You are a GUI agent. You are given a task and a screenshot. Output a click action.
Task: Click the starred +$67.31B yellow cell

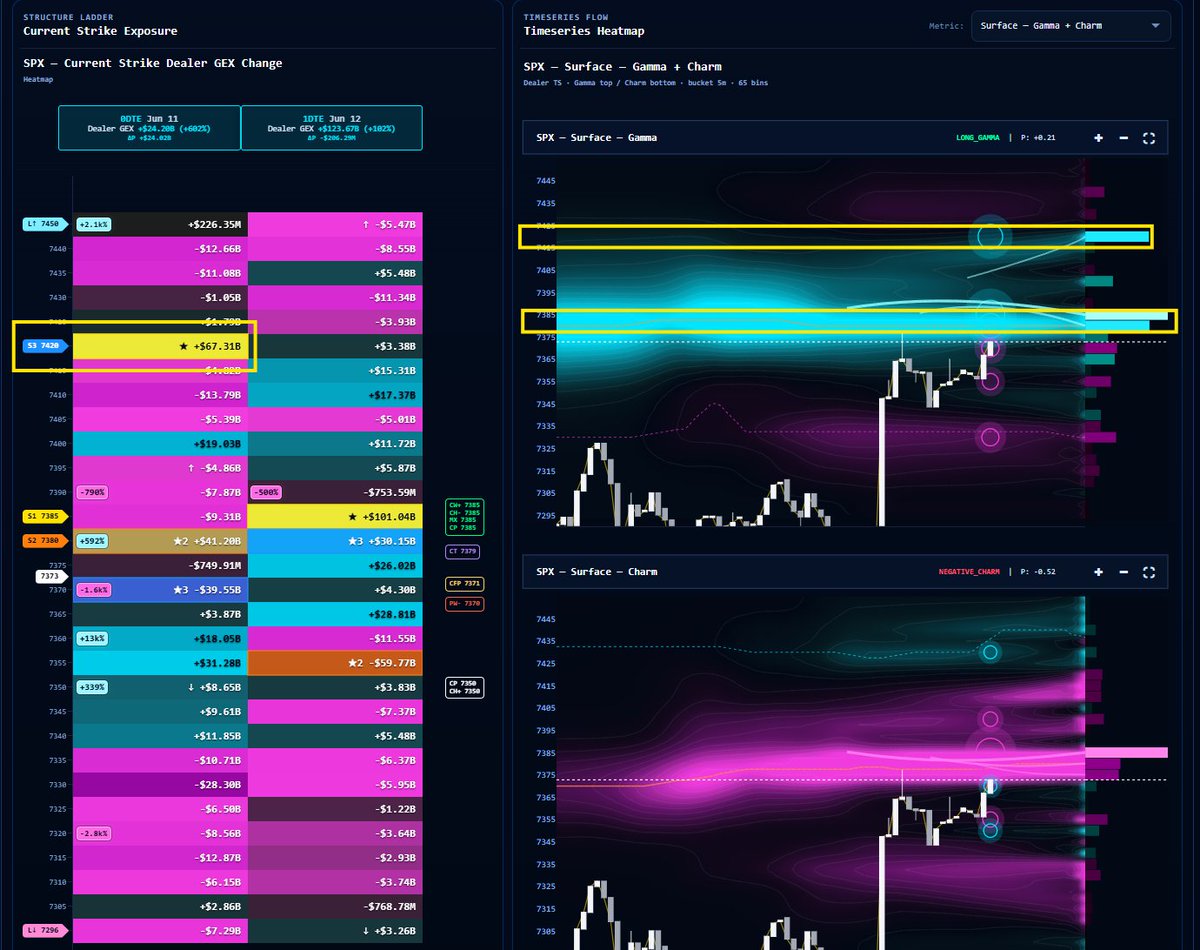pos(160,346)
